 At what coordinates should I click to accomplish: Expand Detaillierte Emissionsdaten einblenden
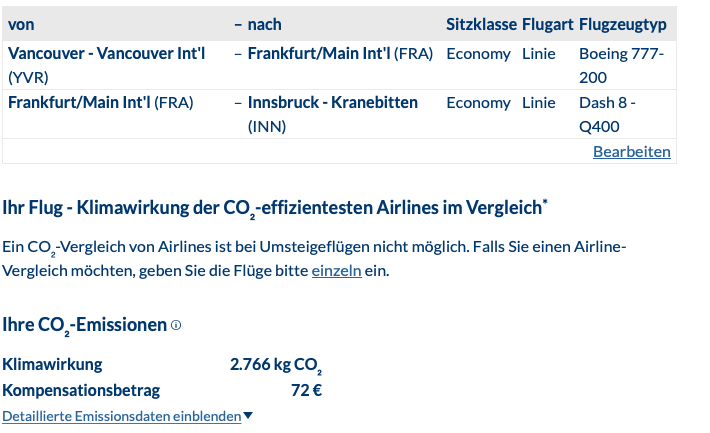[x=122, y=416]
